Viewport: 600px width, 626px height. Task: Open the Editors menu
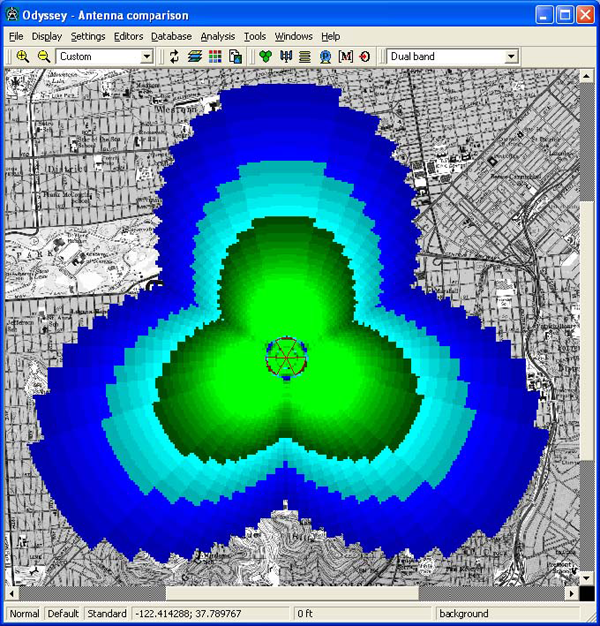point(129,36)
